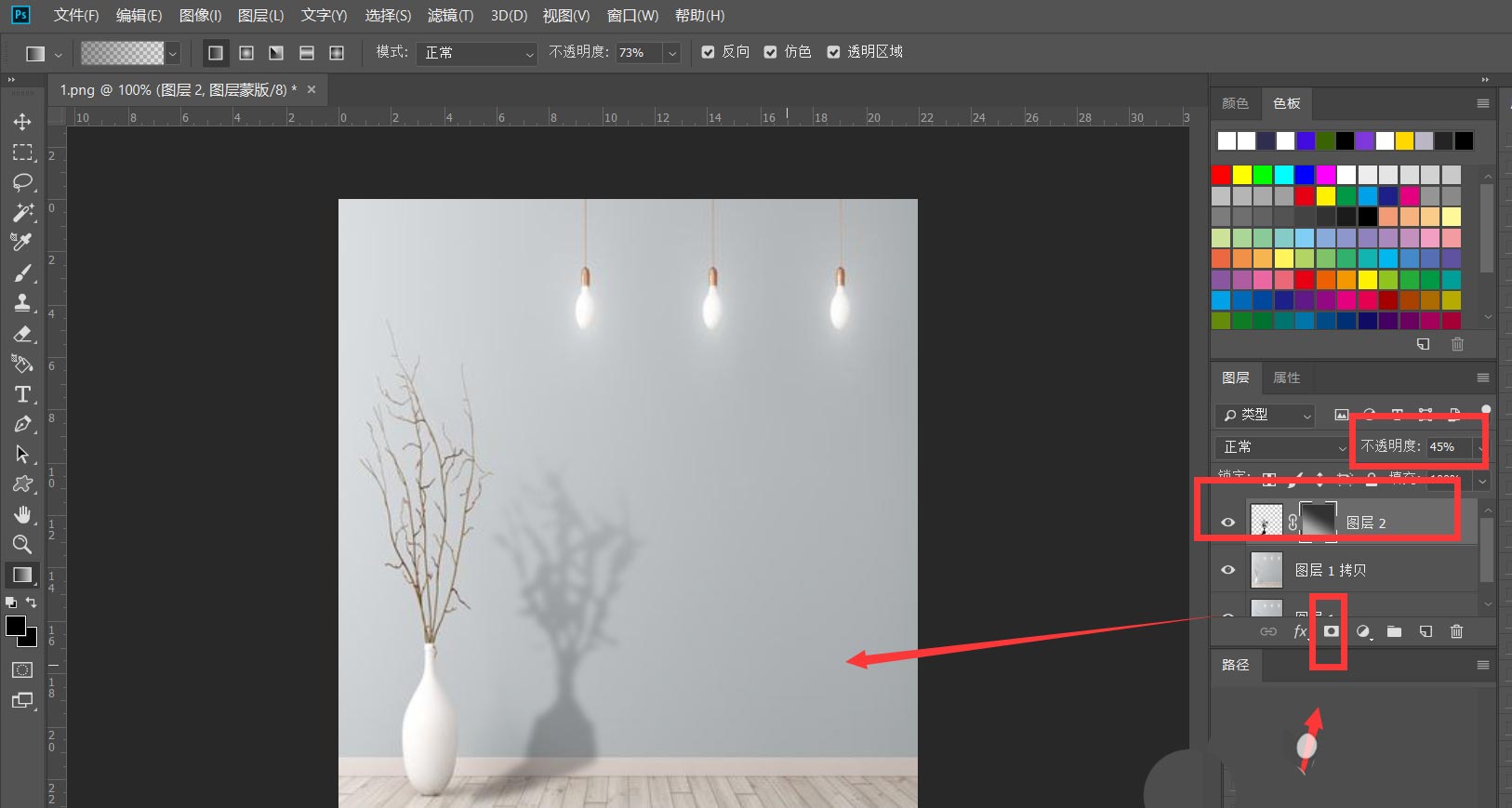Click the 图层 2 layer mask thumbnail
The image size is (1512, 808).
pyautogui.click(x=1317, y=522)
